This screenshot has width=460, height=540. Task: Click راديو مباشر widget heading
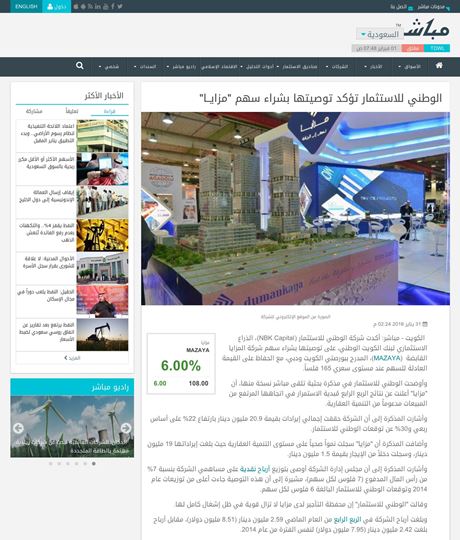110,387
